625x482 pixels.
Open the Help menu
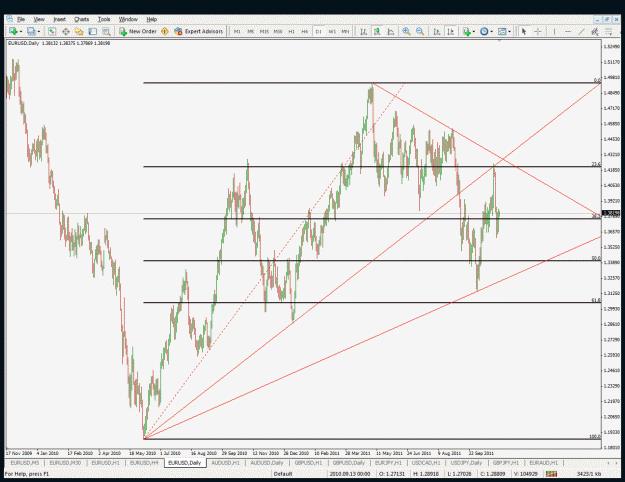(151, 19)
